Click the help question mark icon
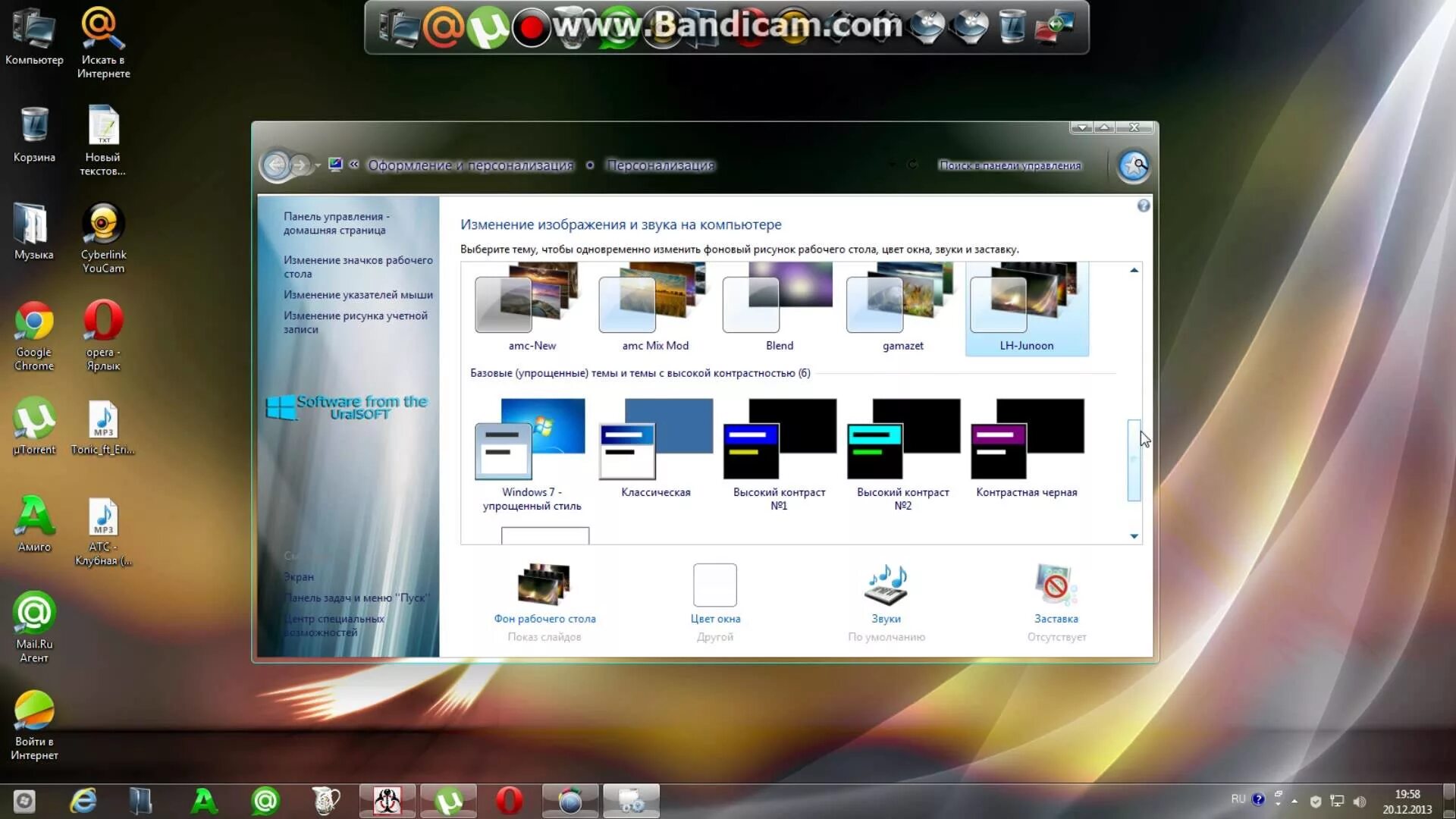 tap(1144, 206)
